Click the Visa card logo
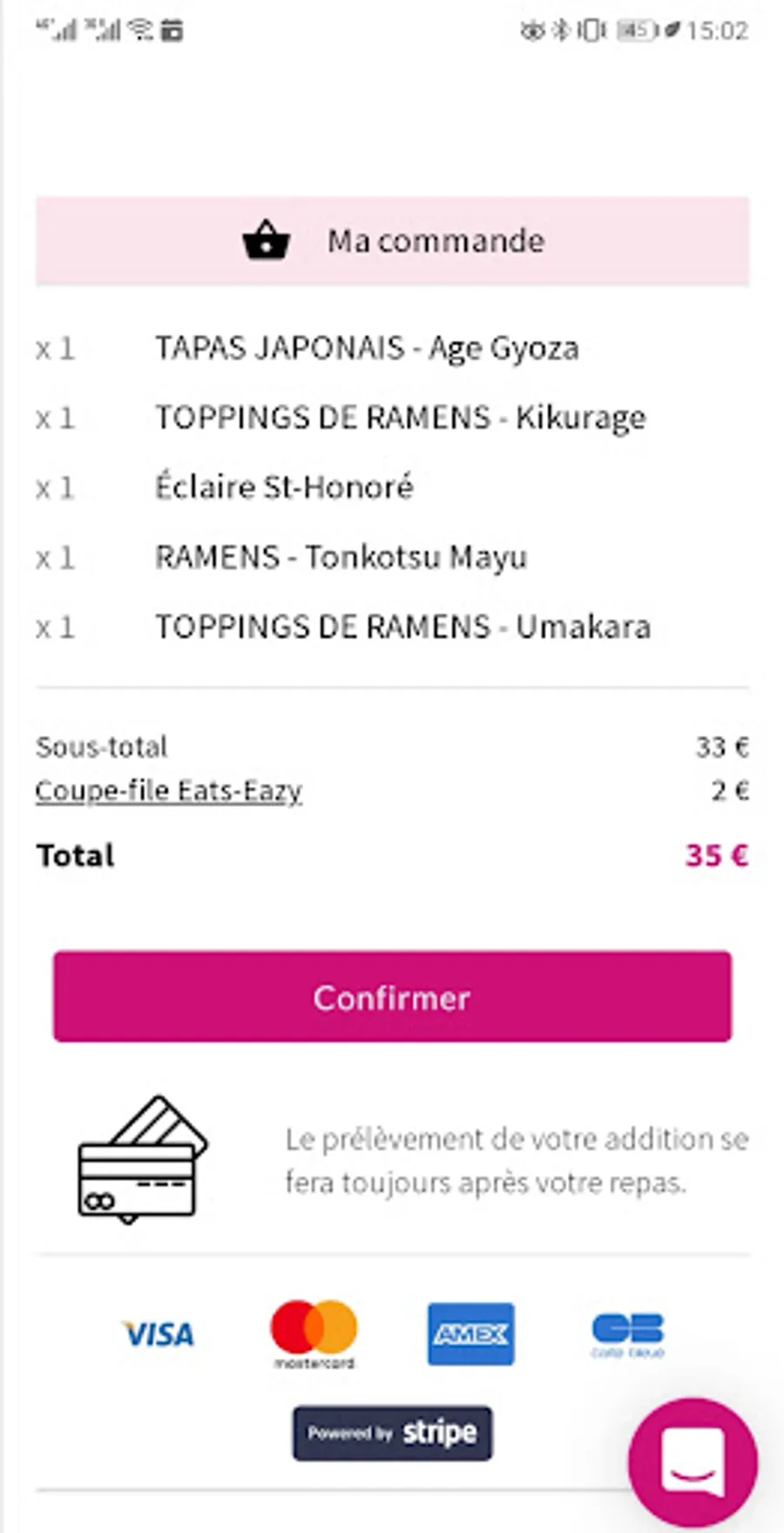The width and height of the screenshot is (784, 1533). pyautogui.click(x=159, y=1333)
